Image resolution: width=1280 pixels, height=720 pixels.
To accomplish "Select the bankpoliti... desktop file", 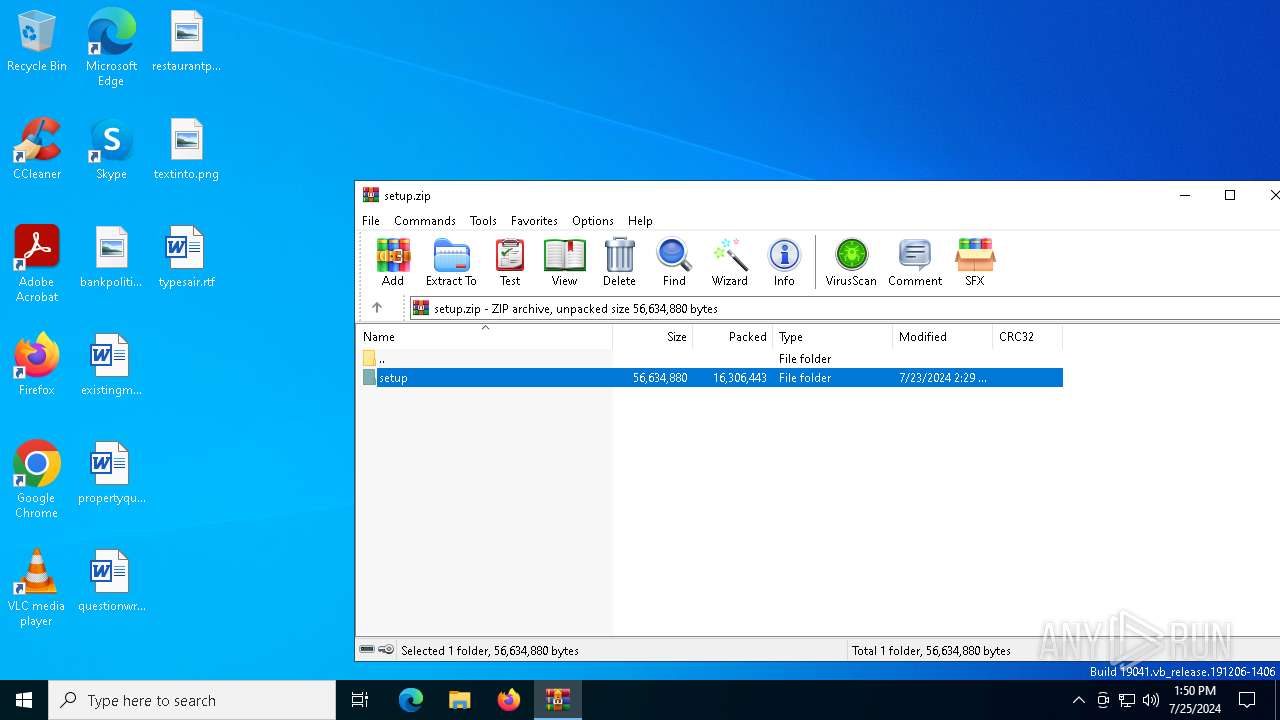I will [x=111, y=257].
